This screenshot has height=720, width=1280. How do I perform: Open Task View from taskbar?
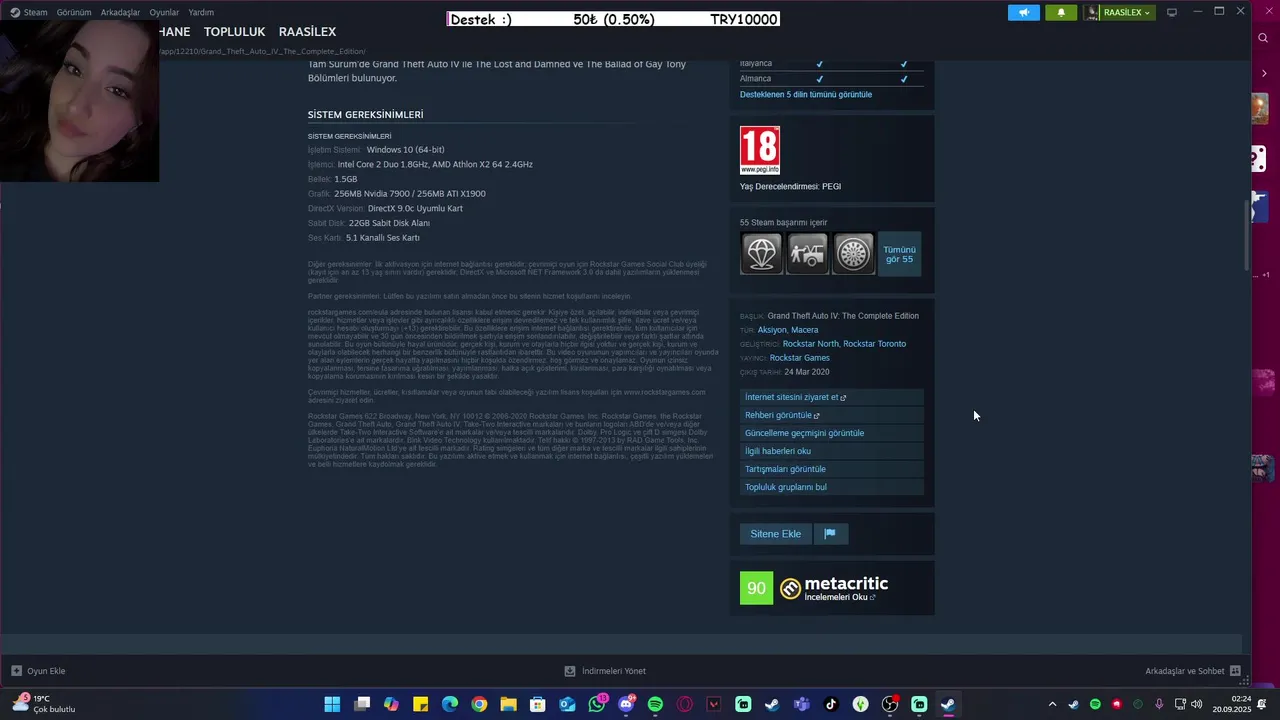coord(362,704)
